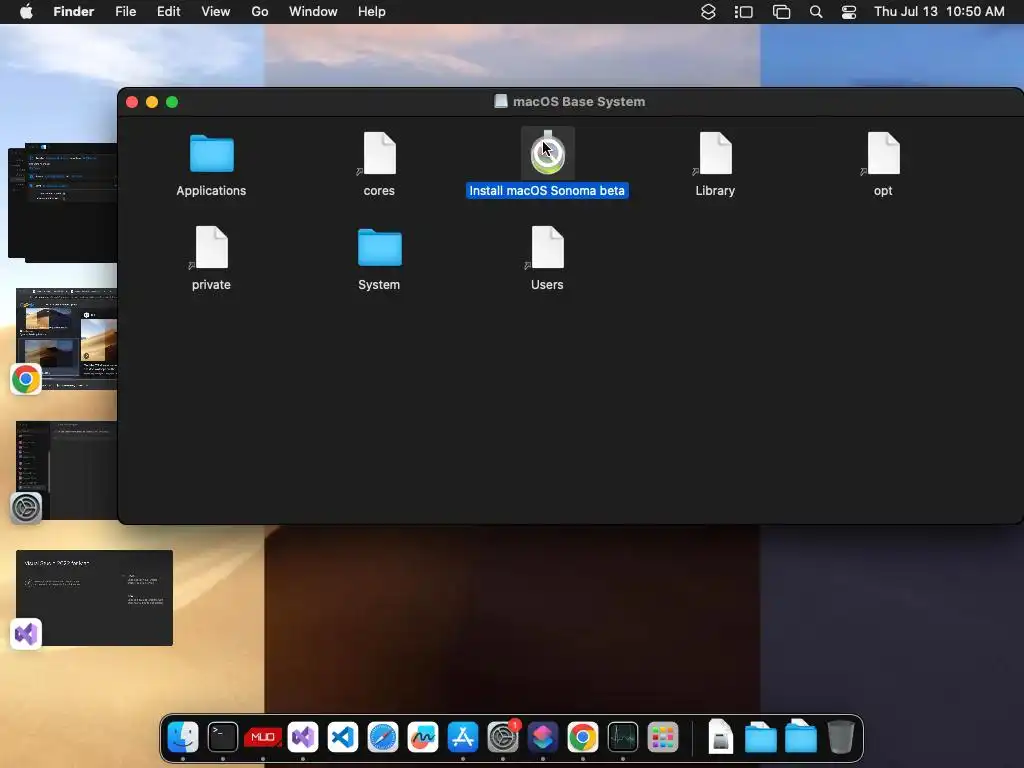The width and height of the screenshot is (1024, 768).
Task: Open the Finder menu
Action: 74,11
